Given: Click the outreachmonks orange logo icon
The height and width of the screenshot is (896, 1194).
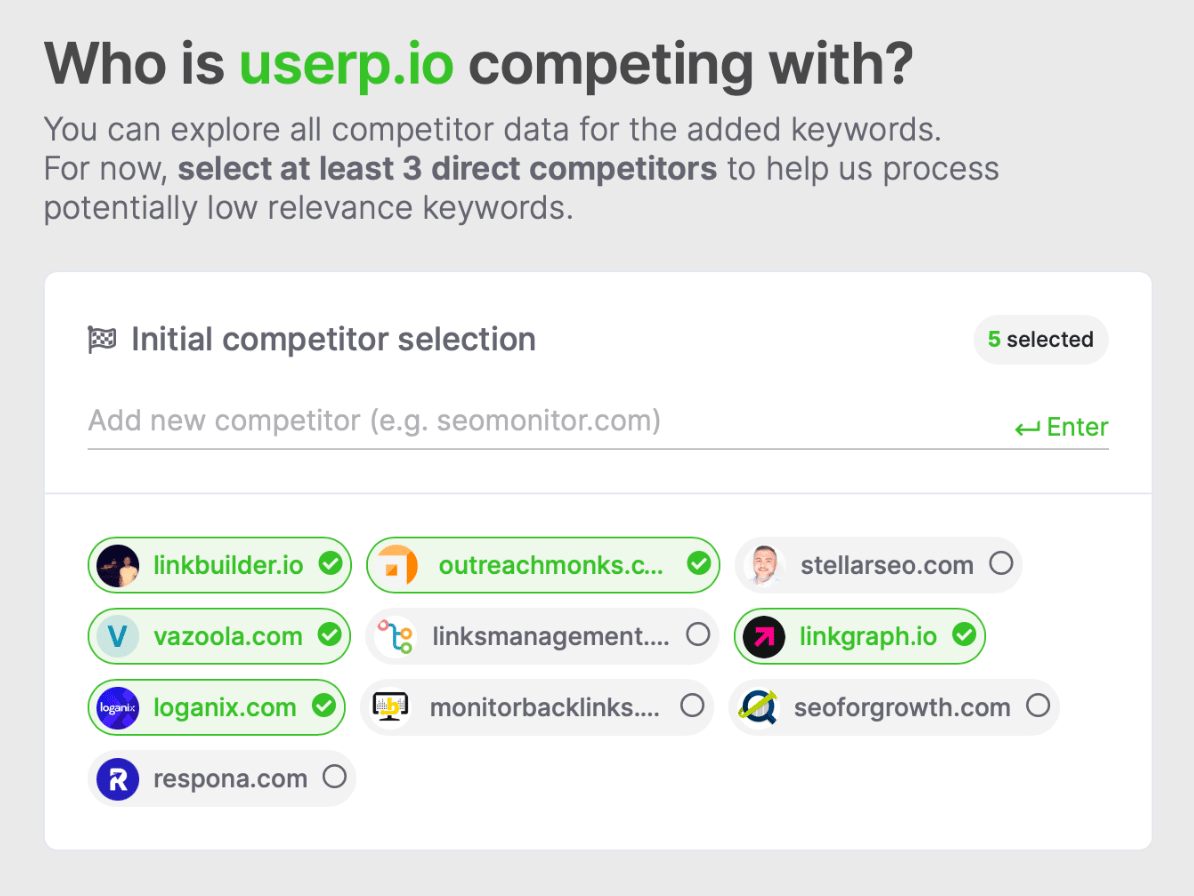Looking at the screenshot, I should click(397, 566).
